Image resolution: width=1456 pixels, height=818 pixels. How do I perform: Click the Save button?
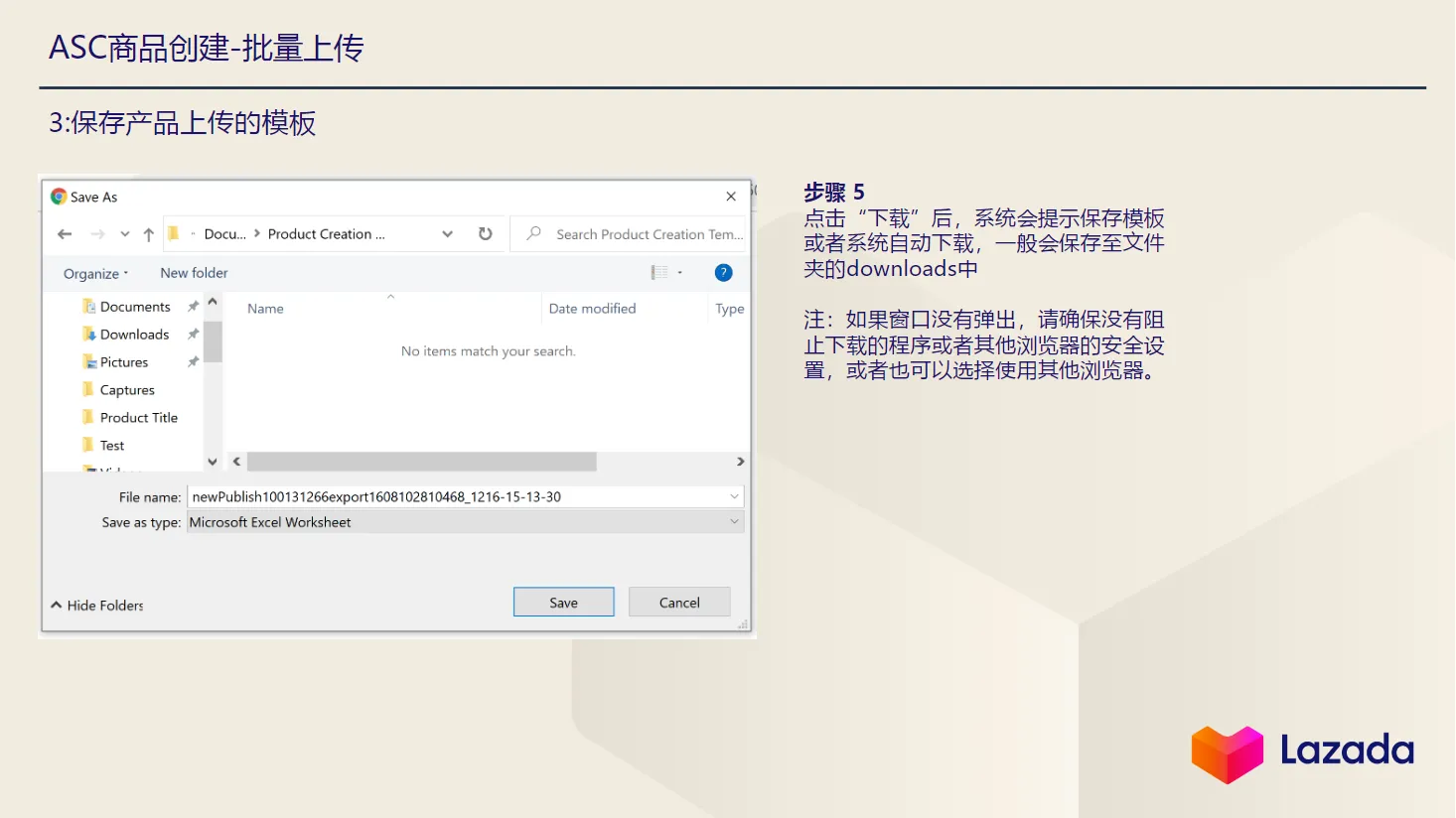click(563, 602)
